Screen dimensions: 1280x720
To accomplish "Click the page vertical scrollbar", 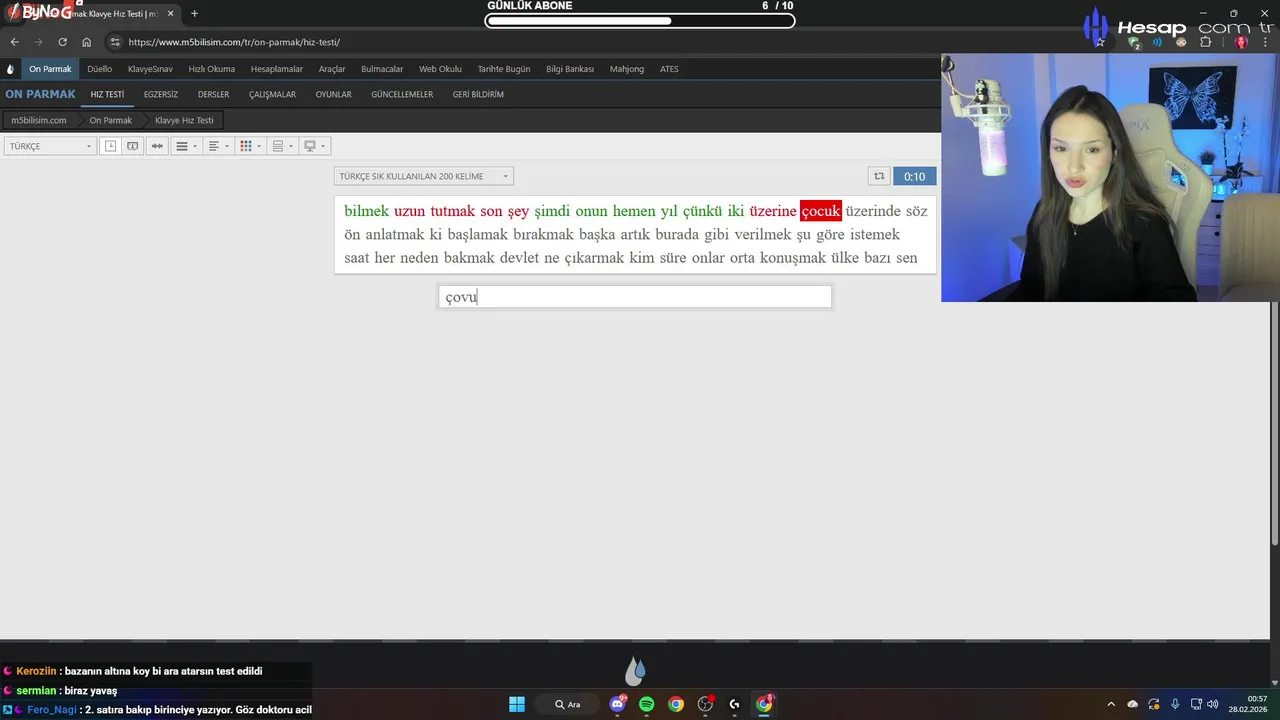I will [x=1274, y=338].
